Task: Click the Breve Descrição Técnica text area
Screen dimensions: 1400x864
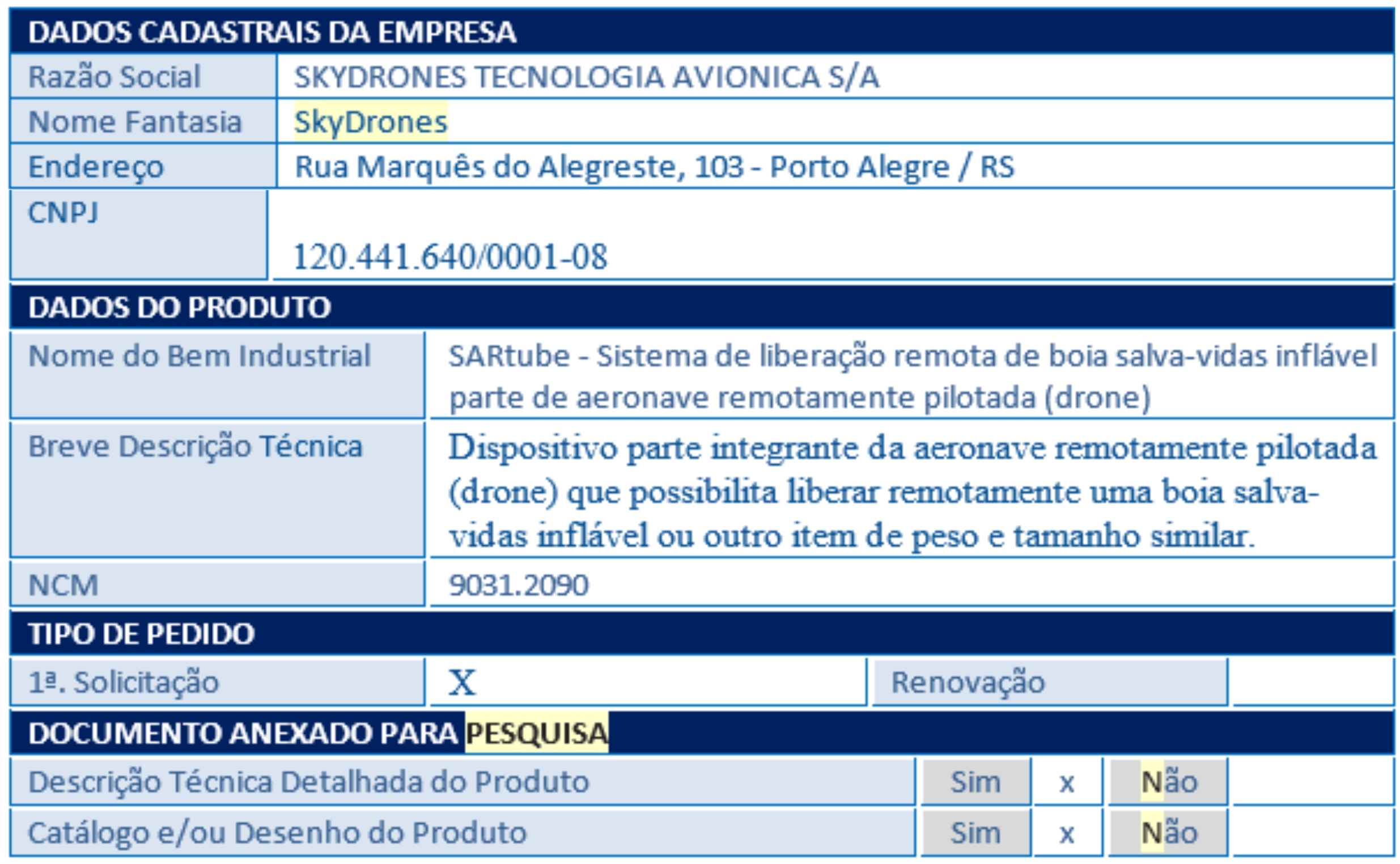Action: pos(911,490)
